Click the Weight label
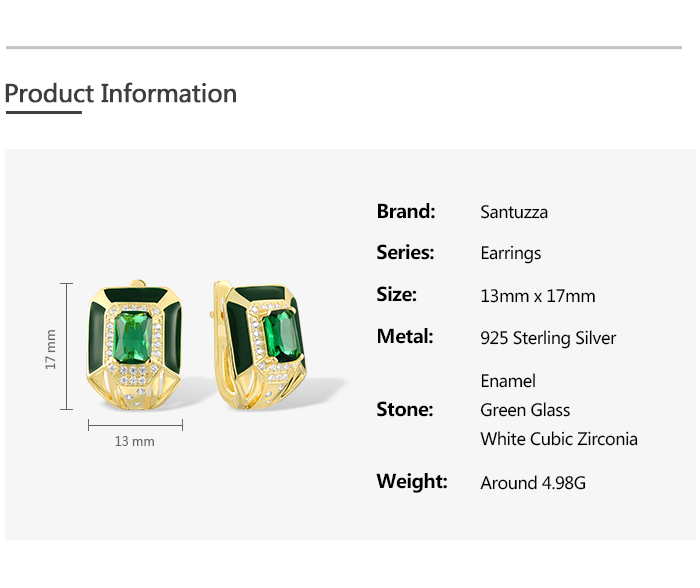 click(x=412, y=481)
